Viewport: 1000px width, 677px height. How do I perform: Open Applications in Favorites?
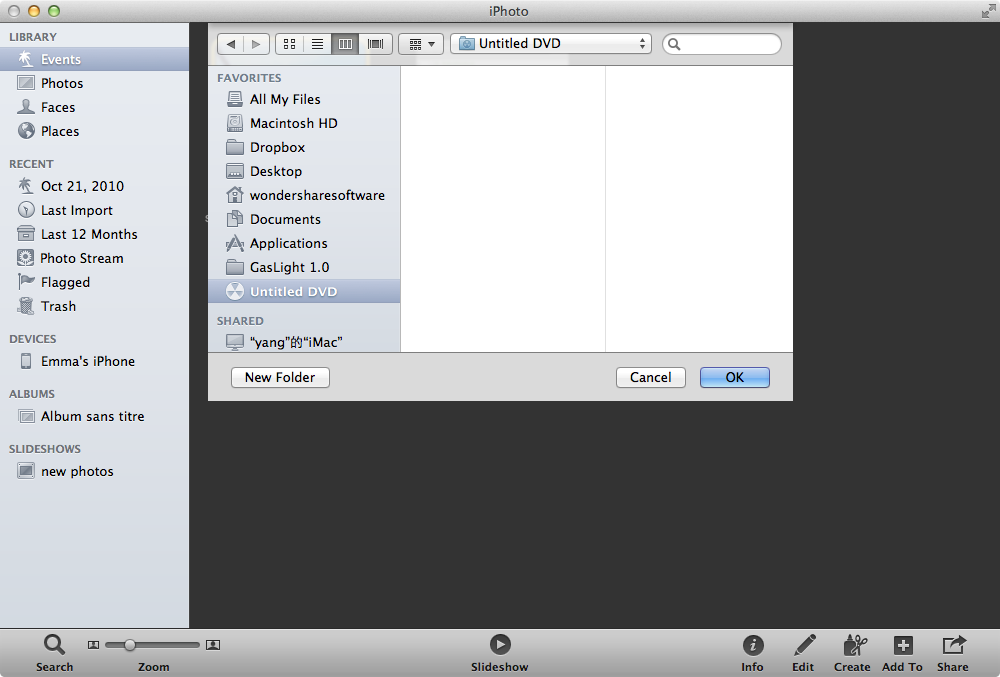304,244
